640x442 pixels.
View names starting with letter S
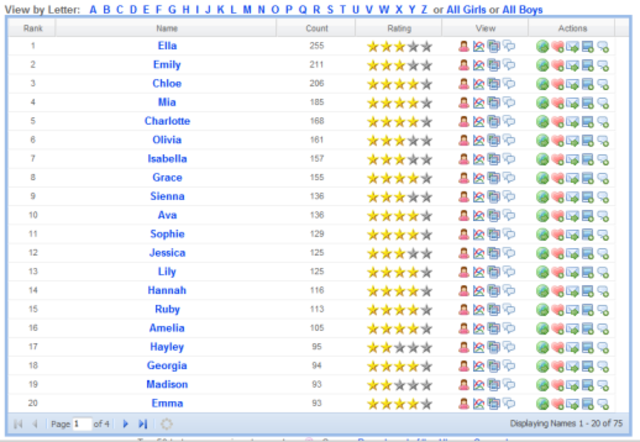coord(330,9)
